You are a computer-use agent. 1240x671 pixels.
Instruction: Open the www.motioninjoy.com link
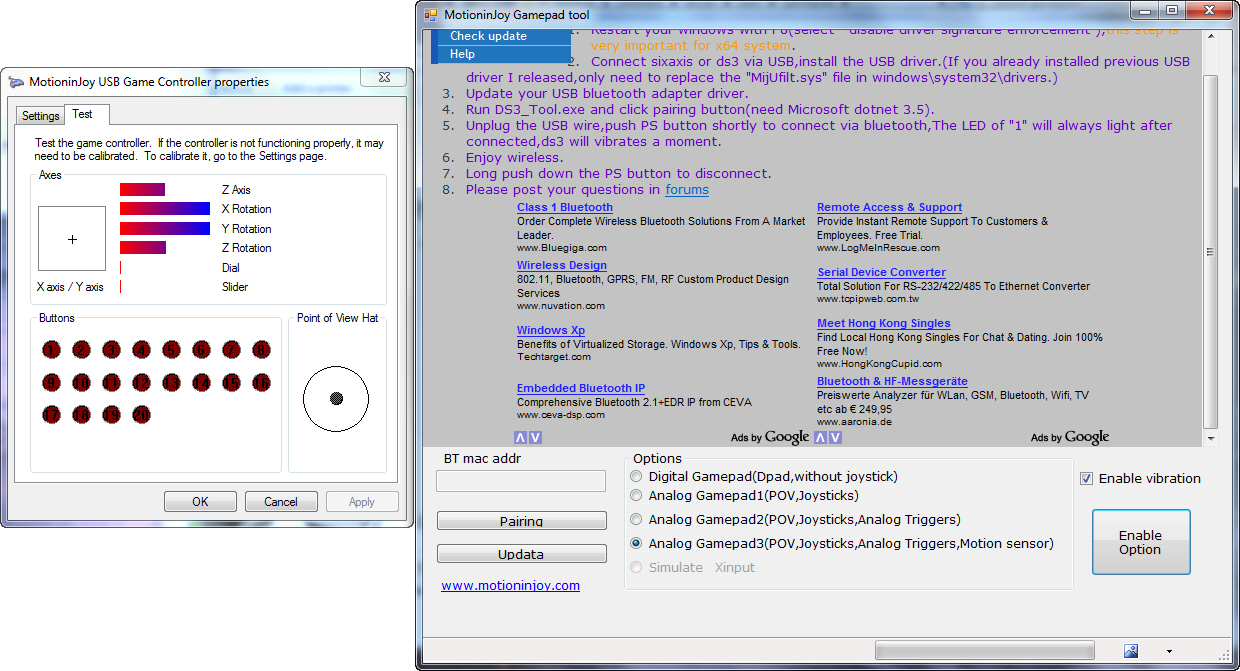[x=510, y=585]
